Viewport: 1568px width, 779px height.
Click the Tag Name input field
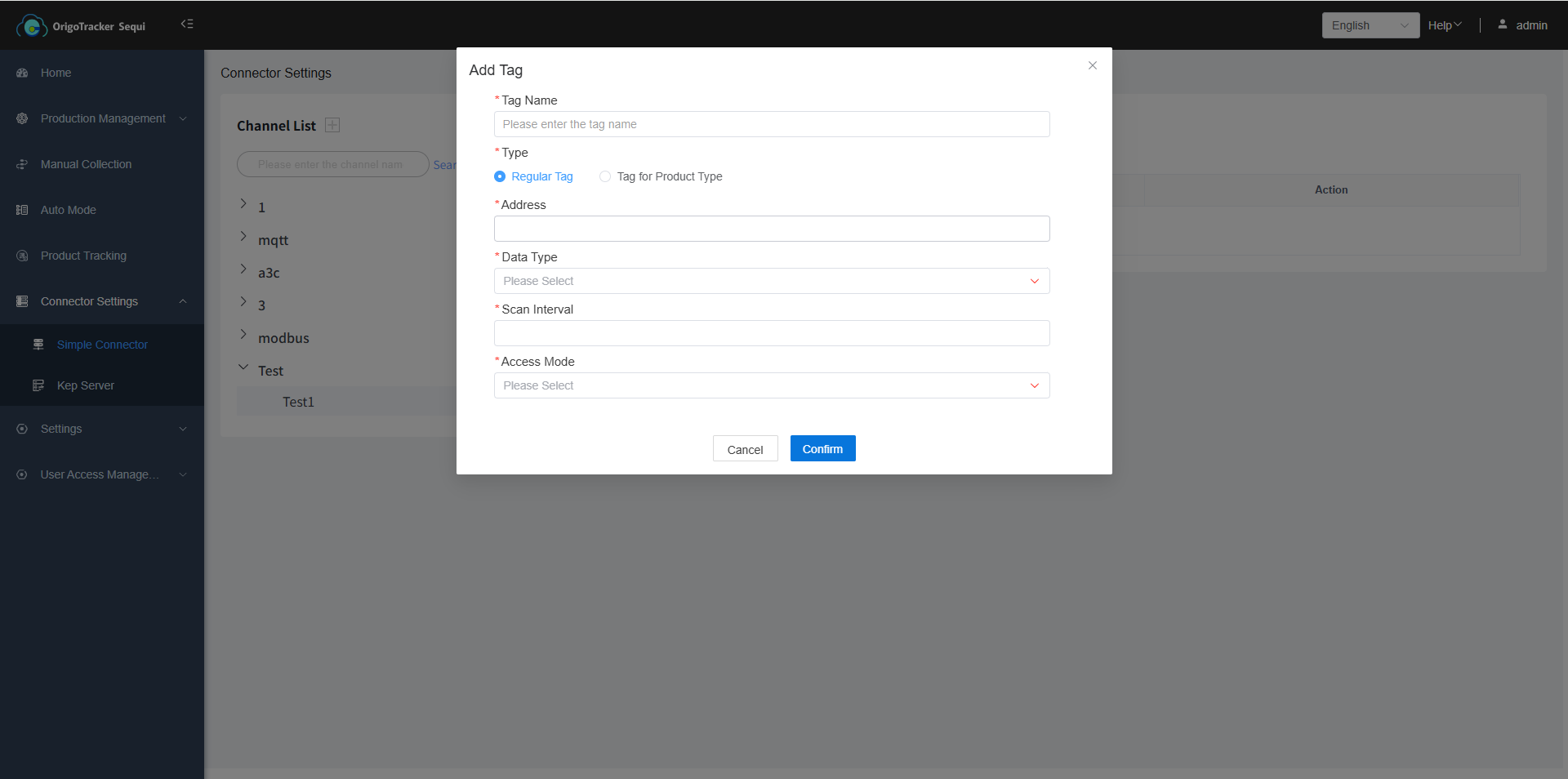[x=771, y=124]
